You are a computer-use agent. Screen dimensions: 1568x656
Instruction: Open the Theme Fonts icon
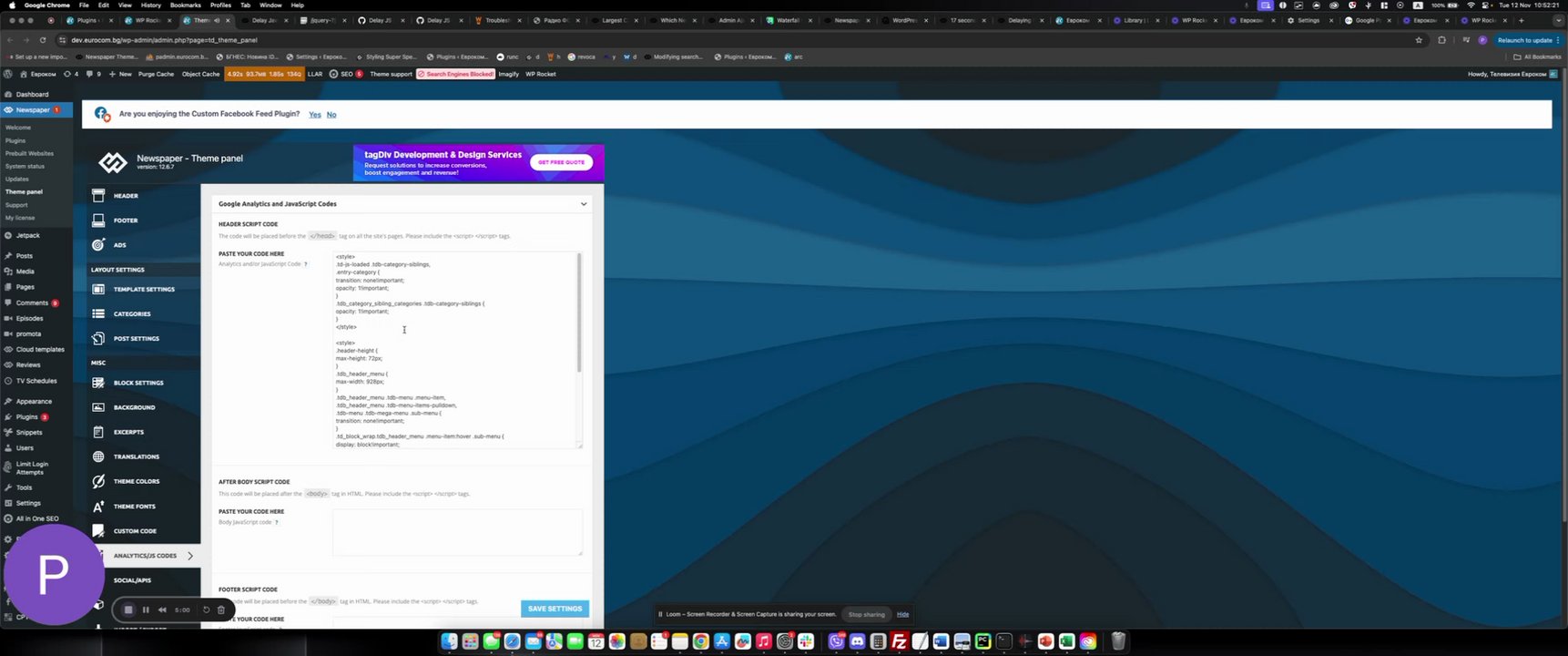(x=98, y=507)
